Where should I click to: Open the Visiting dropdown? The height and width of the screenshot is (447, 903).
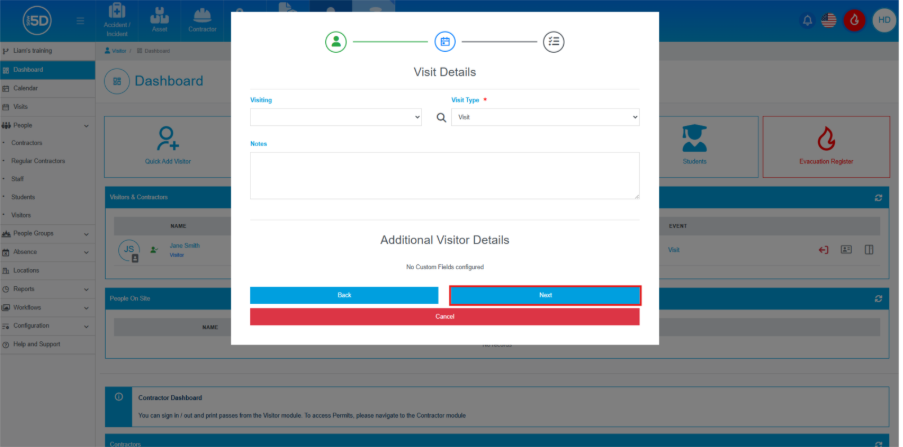click(x=336, y=118)
